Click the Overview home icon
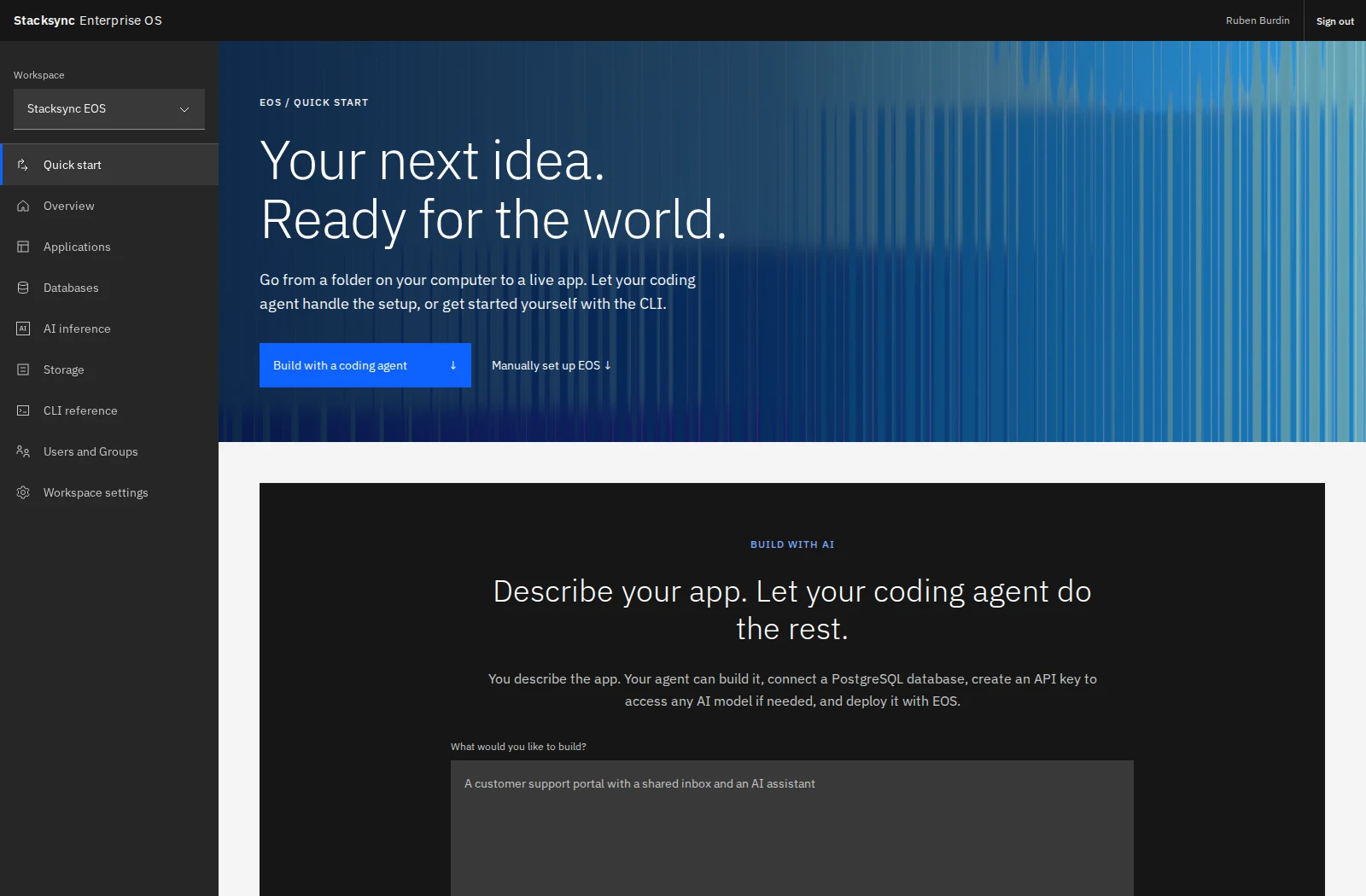The width and height of the screenshot is (1366, 896). [x=23, y=206]
